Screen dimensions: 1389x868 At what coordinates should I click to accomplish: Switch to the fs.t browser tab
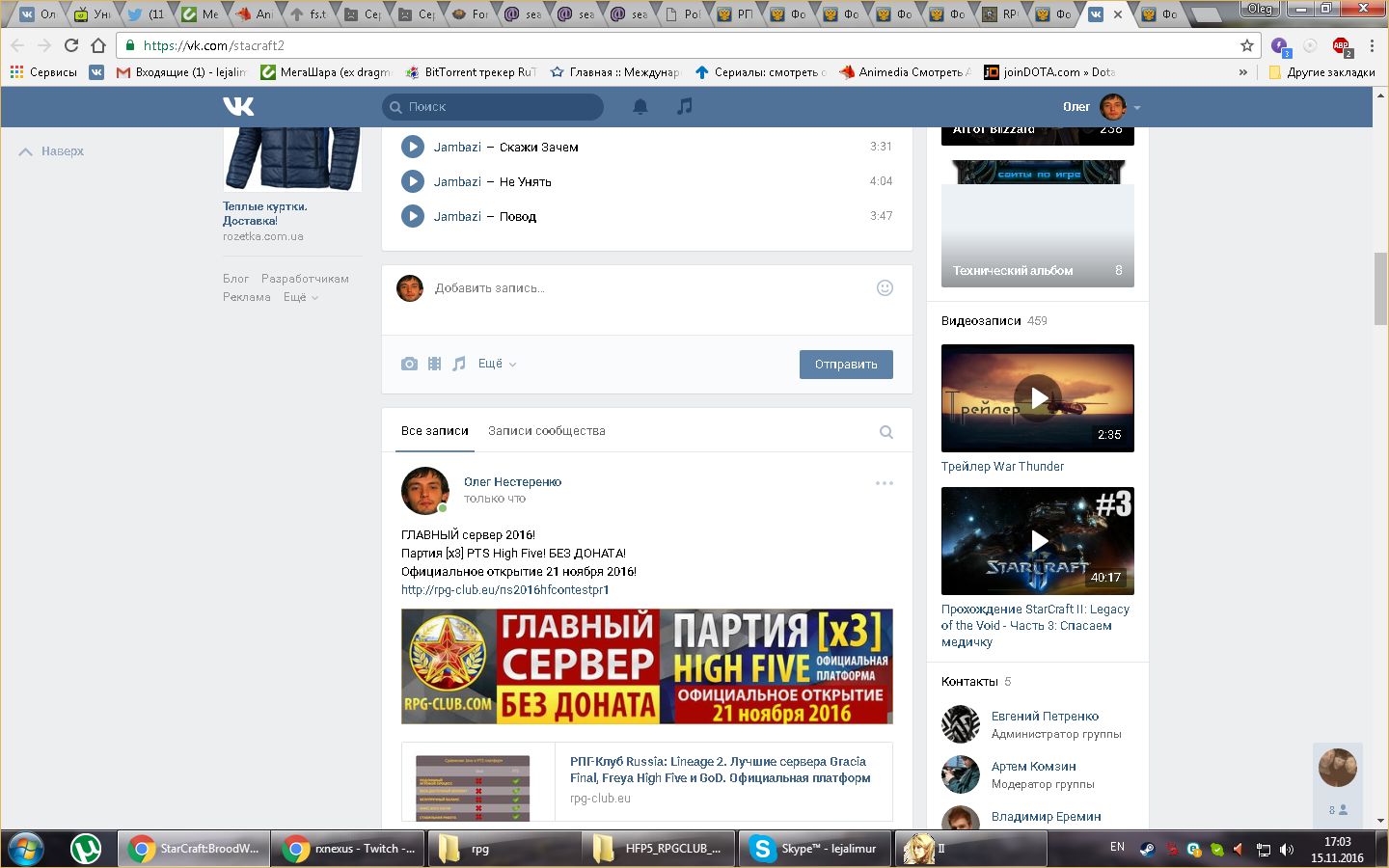click(x=309, y=14)
